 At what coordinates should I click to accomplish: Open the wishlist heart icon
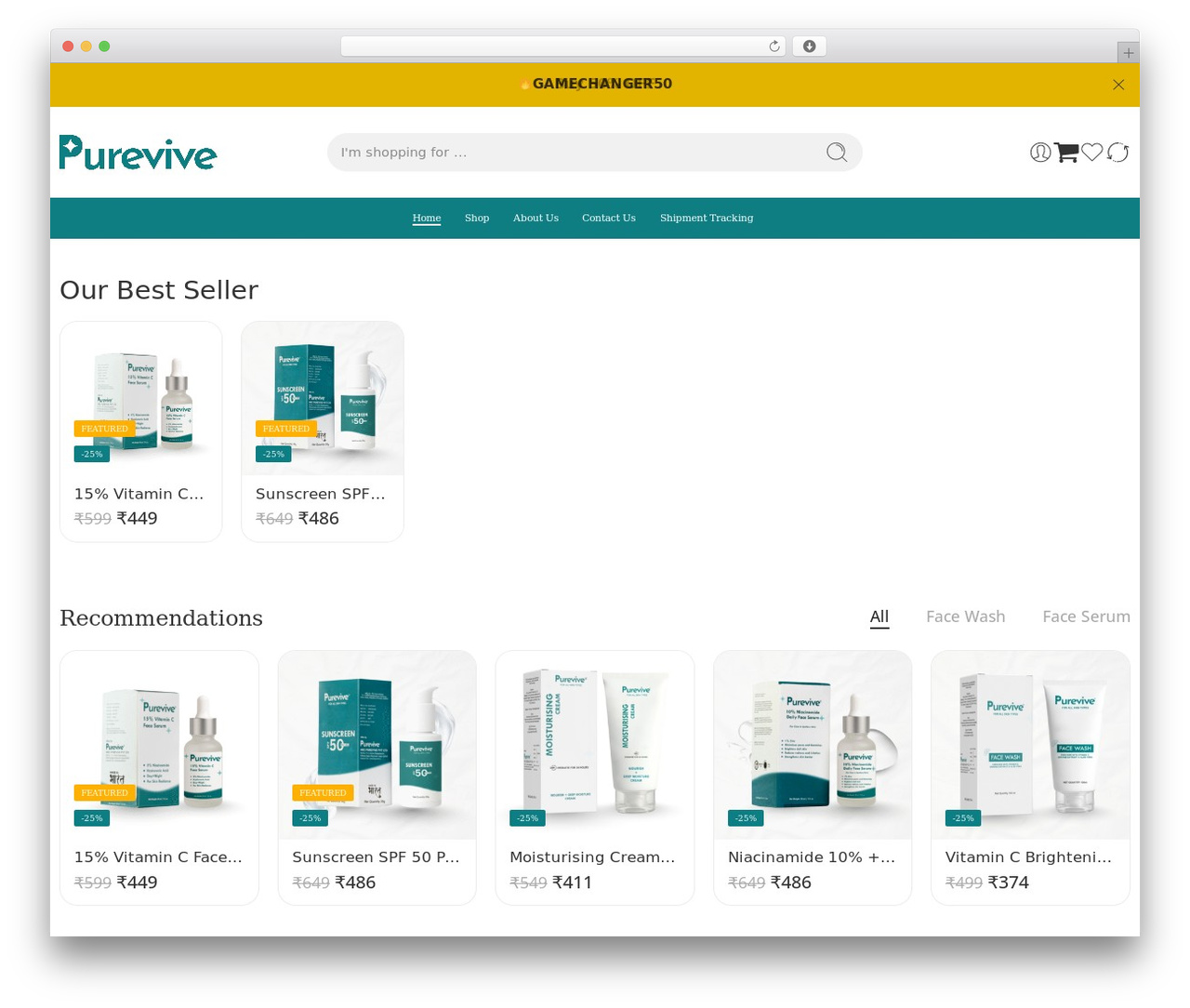[x=1091, y=153]
